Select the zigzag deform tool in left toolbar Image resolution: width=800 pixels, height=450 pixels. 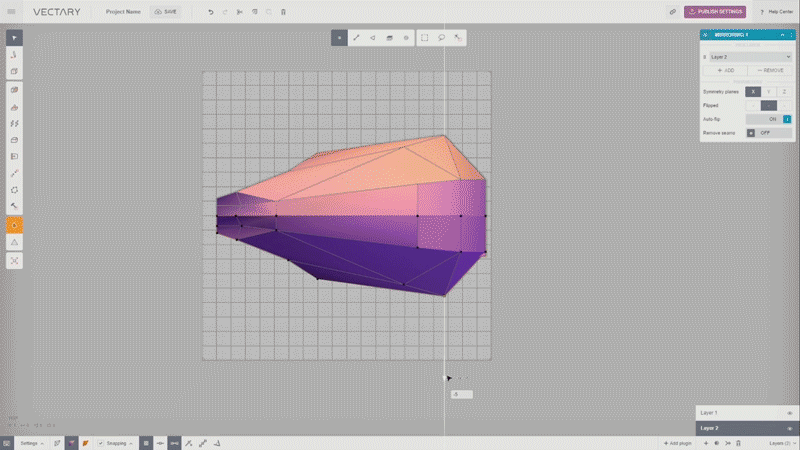click(x=14, y=123)
